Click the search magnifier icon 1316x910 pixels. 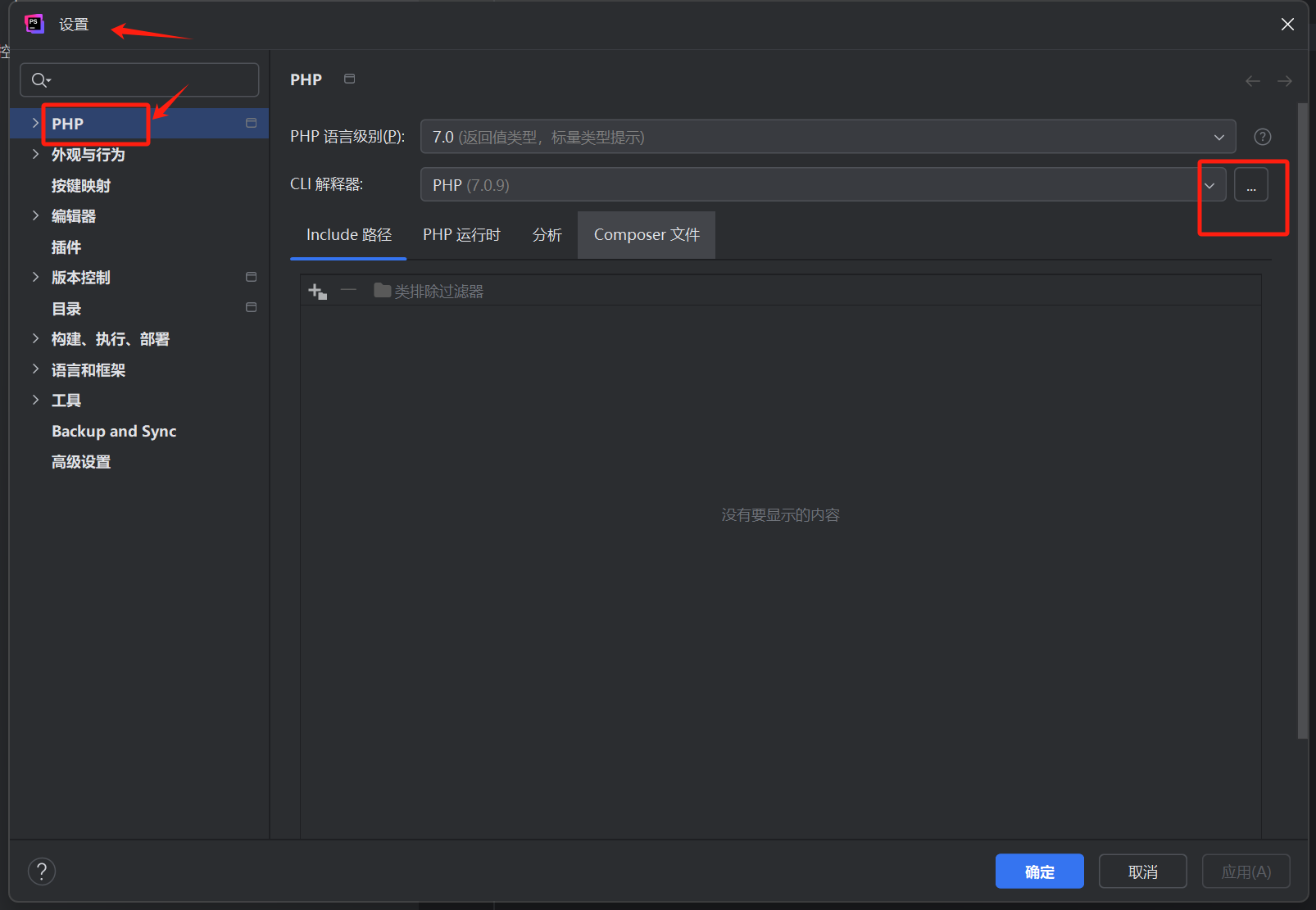(x=40, y=79)
